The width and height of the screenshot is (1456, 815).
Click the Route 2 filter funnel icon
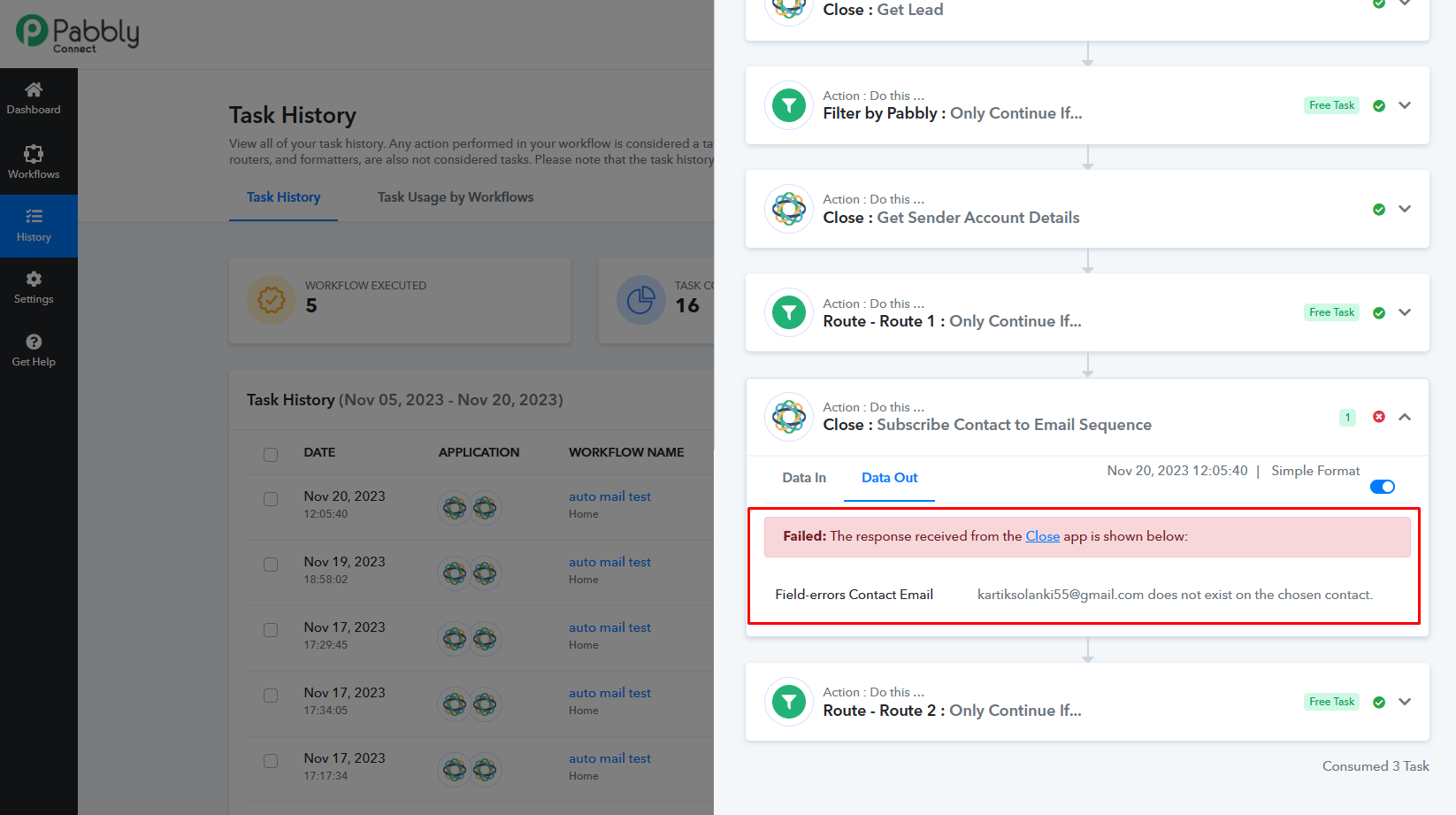[x=789, y=702]
